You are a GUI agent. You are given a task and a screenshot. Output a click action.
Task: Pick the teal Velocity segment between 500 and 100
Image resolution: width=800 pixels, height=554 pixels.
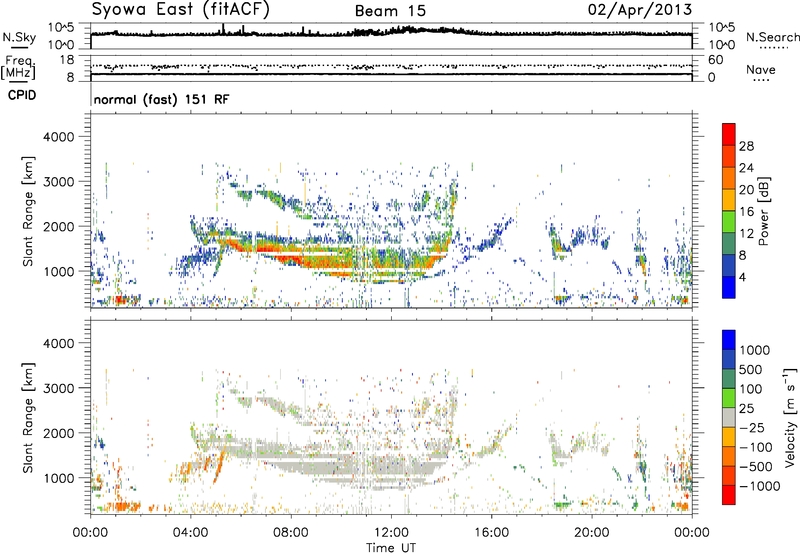pyautogui.click(x=729, y=379)
